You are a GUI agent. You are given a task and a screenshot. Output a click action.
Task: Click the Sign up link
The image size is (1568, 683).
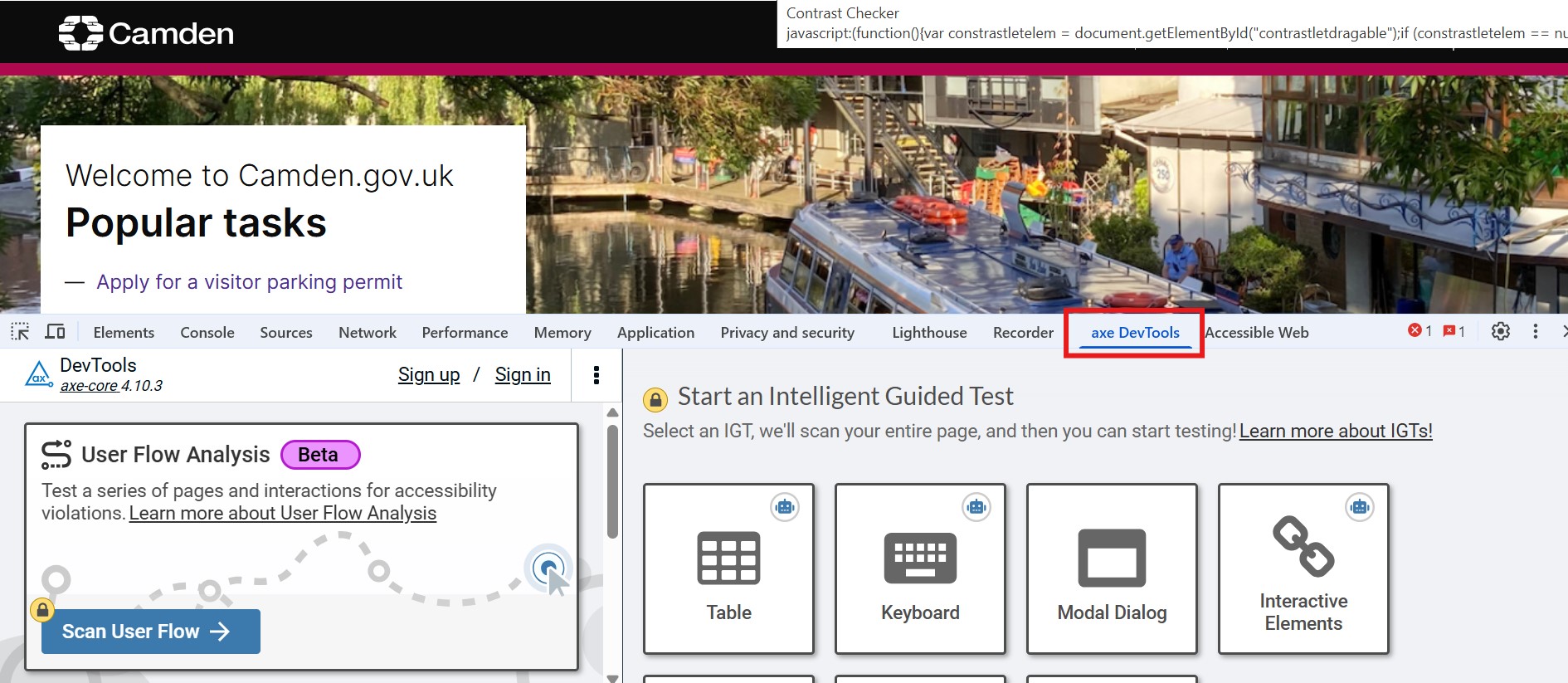point(429,375)
